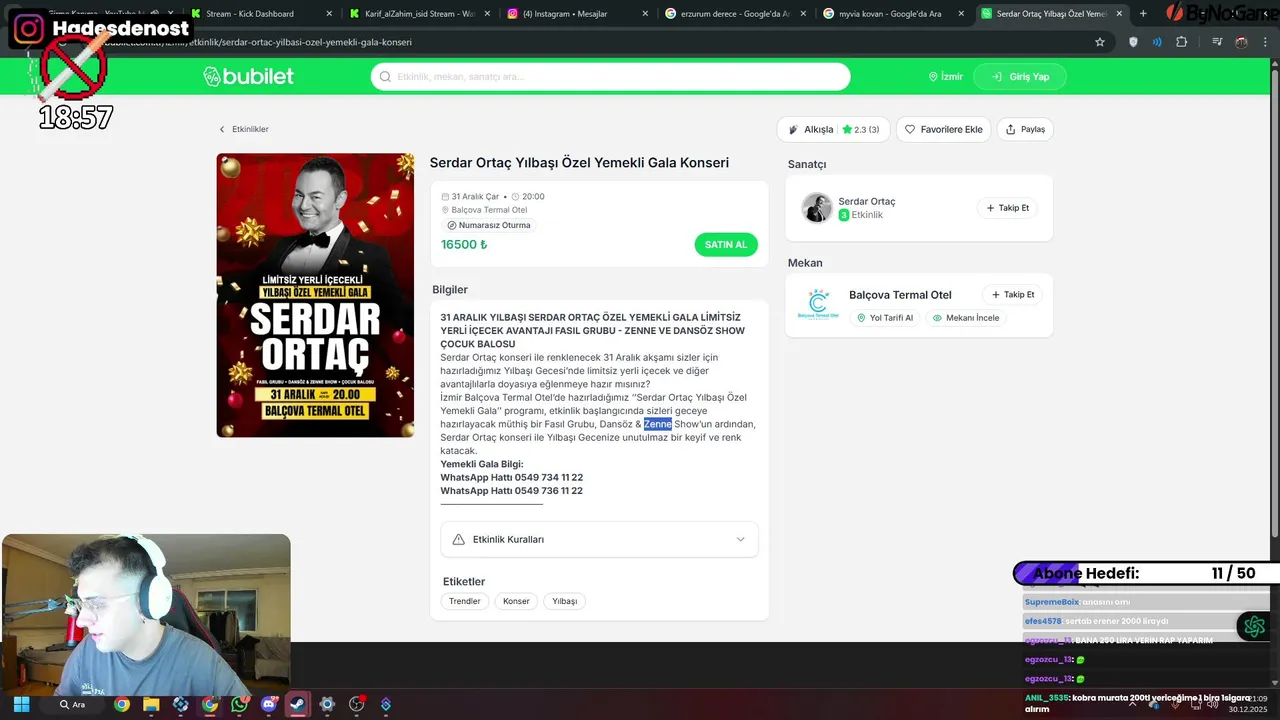Click the taskbar Ara search box
The image size is (1280, 720).
pos(73,704)
